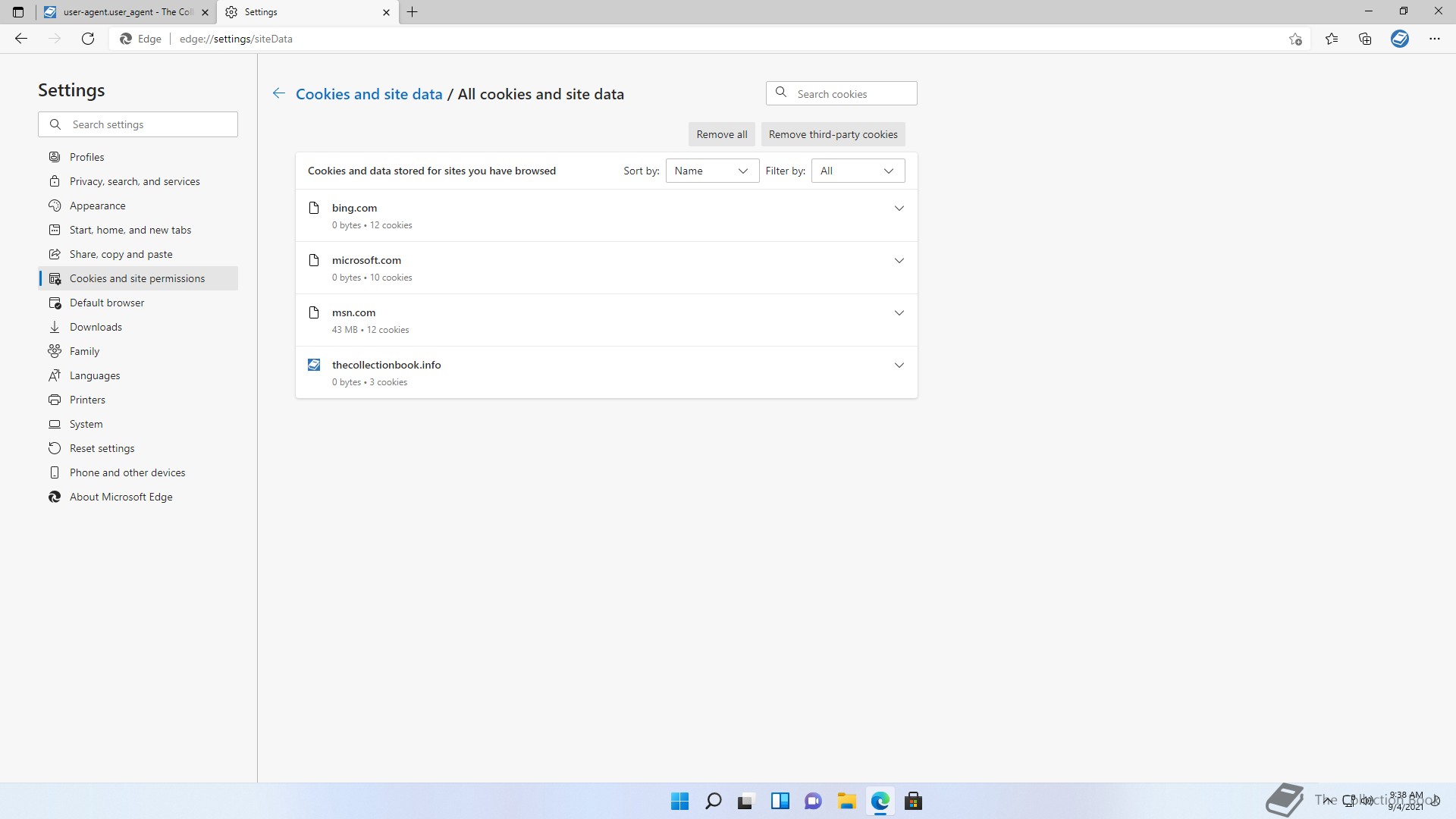Open the Favorites list icon

click(1332, 39)
